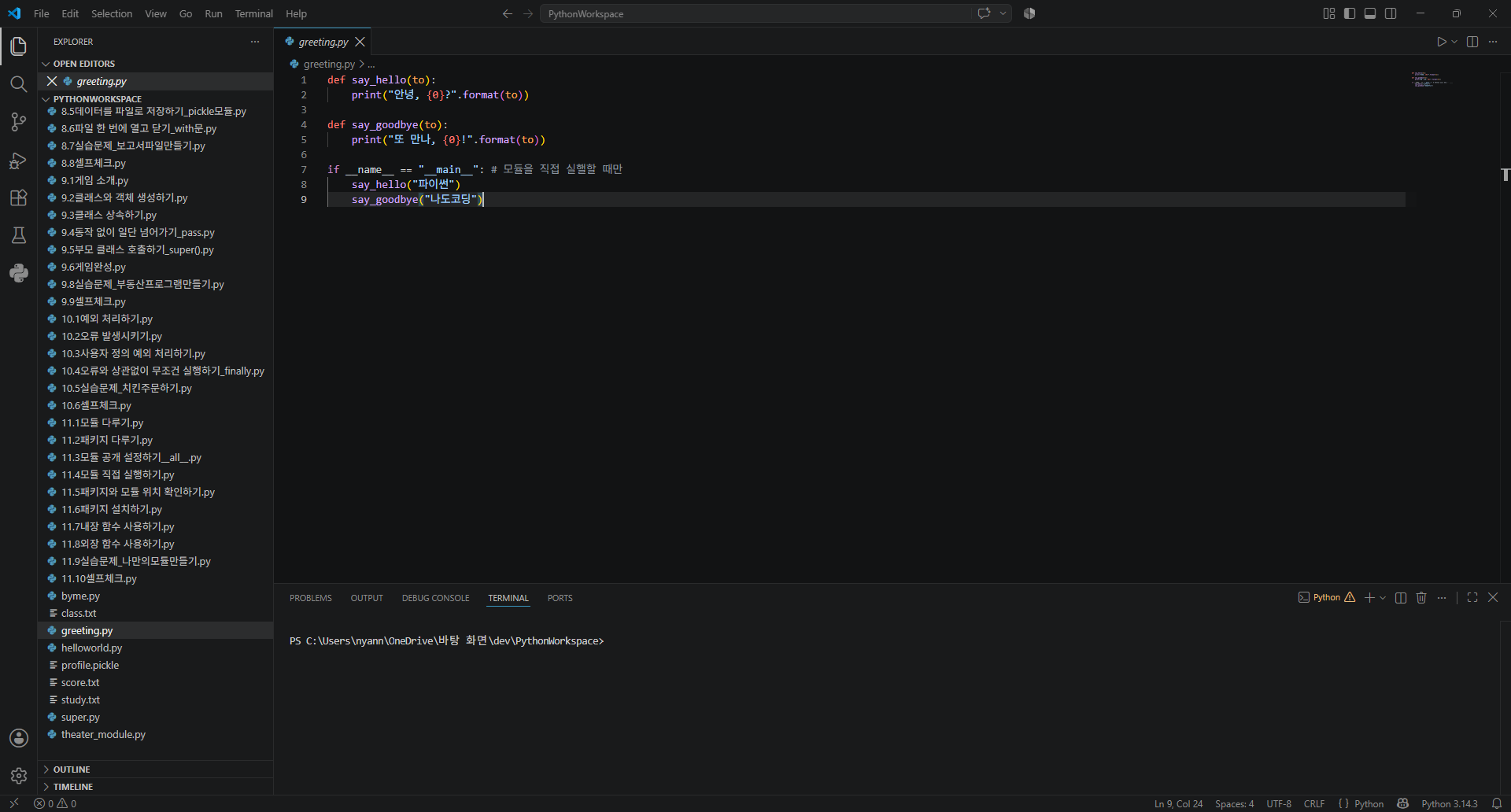
Task: Switch to the DEBUG CONSOLE tab
Action: 435,598
